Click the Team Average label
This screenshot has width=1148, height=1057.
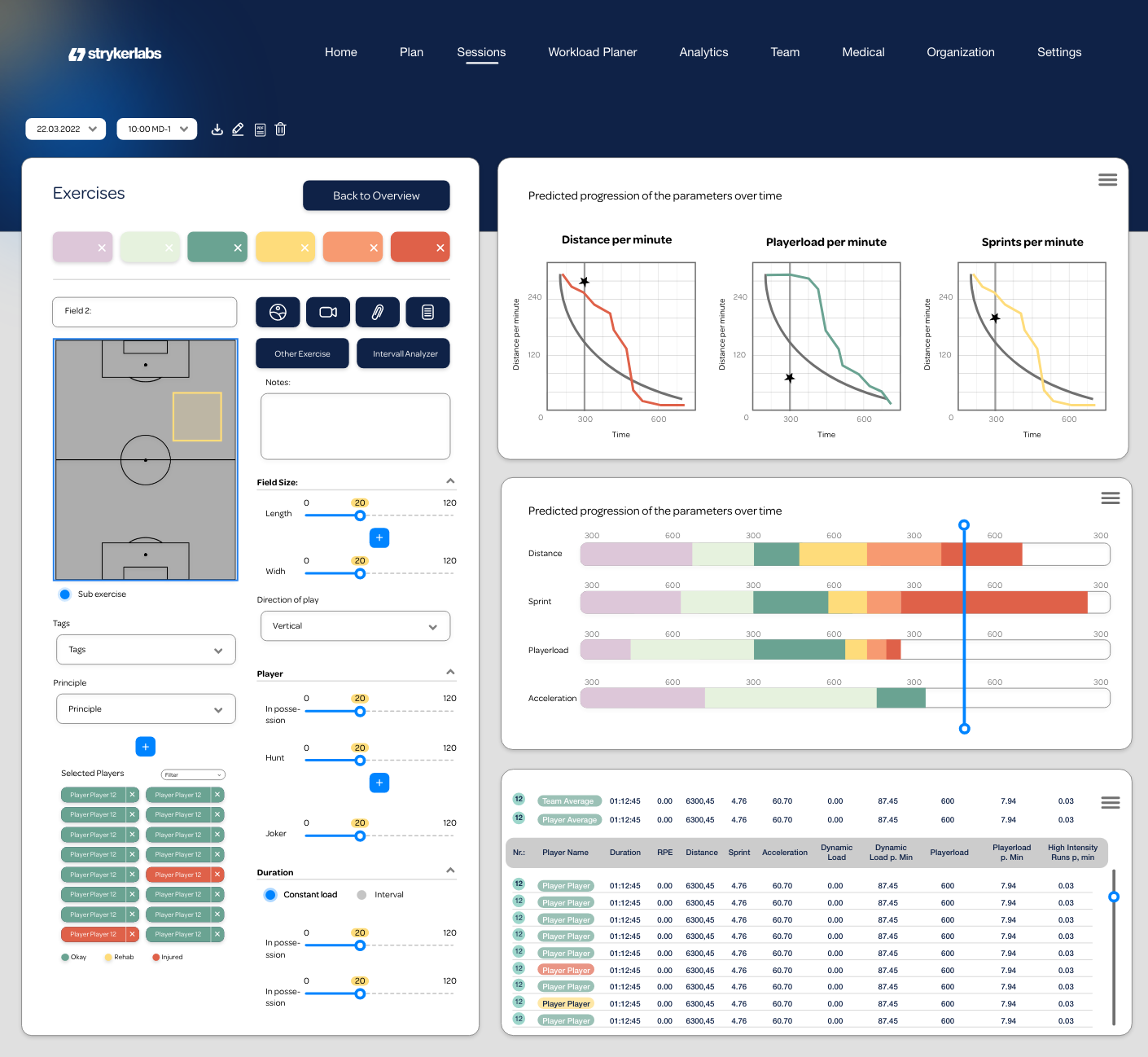pos(569,801)
